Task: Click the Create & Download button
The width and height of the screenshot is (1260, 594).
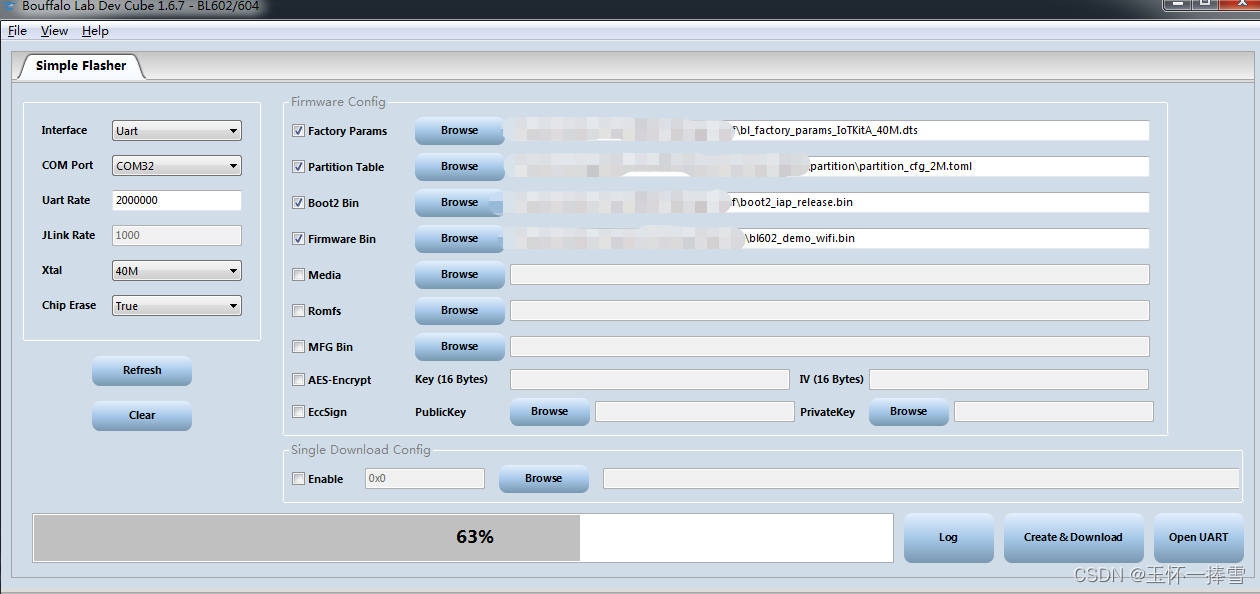Action: (x=1074, y=538)
